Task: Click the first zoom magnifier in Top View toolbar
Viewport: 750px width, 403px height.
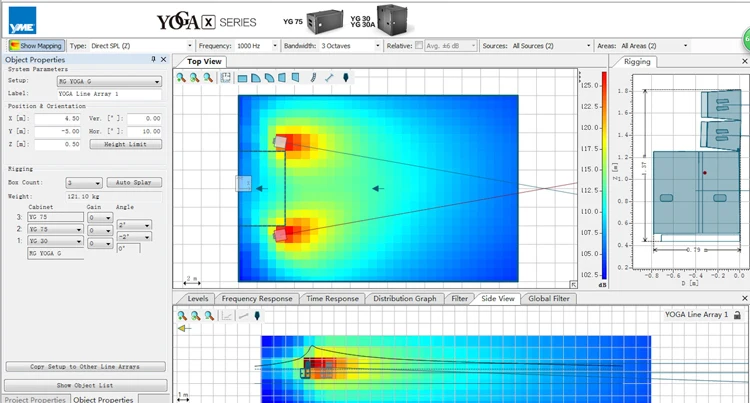Action: point(181,77)
